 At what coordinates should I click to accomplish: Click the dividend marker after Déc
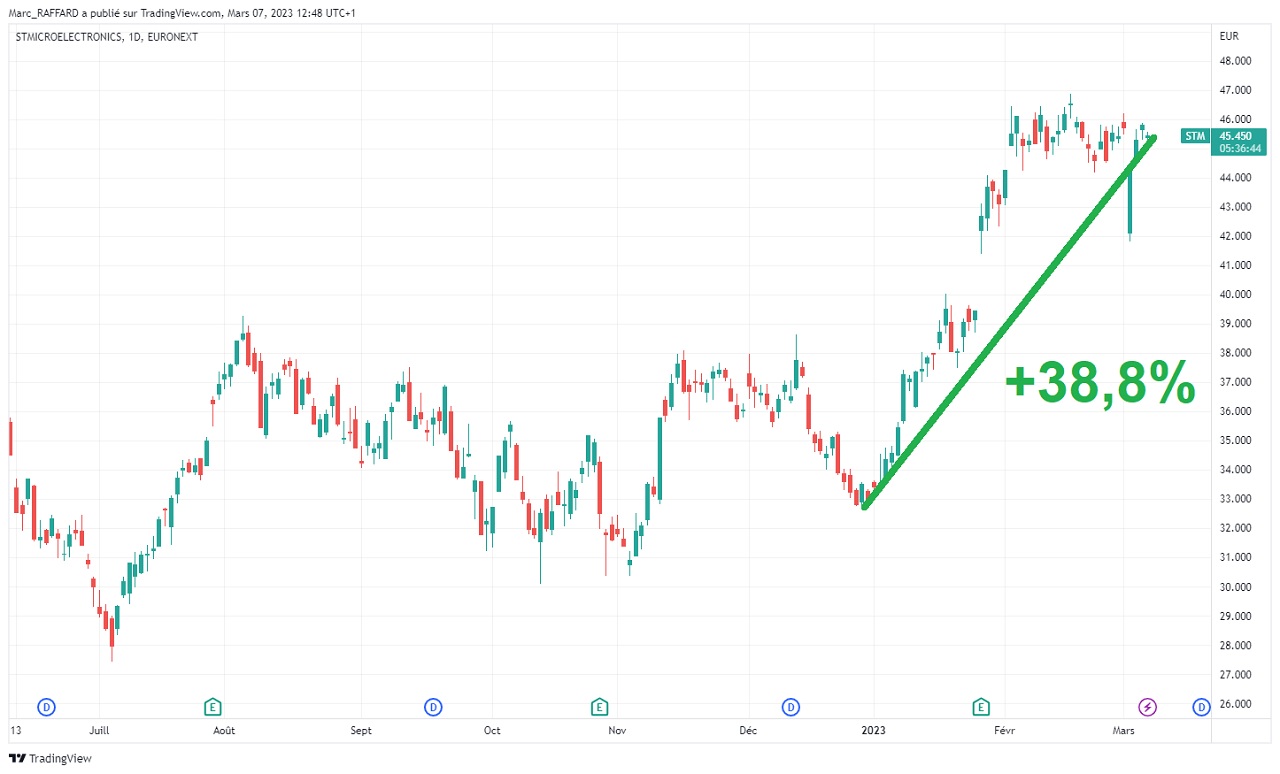click(x=791, y=707)
